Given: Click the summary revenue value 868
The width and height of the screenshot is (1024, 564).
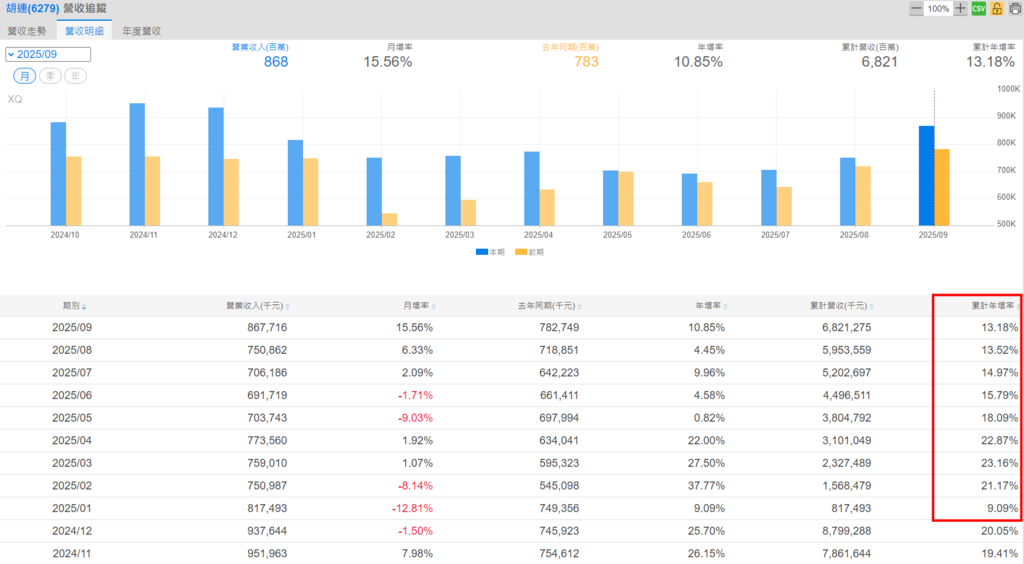Looking at the screenshot, I should [x=276, y=62].
